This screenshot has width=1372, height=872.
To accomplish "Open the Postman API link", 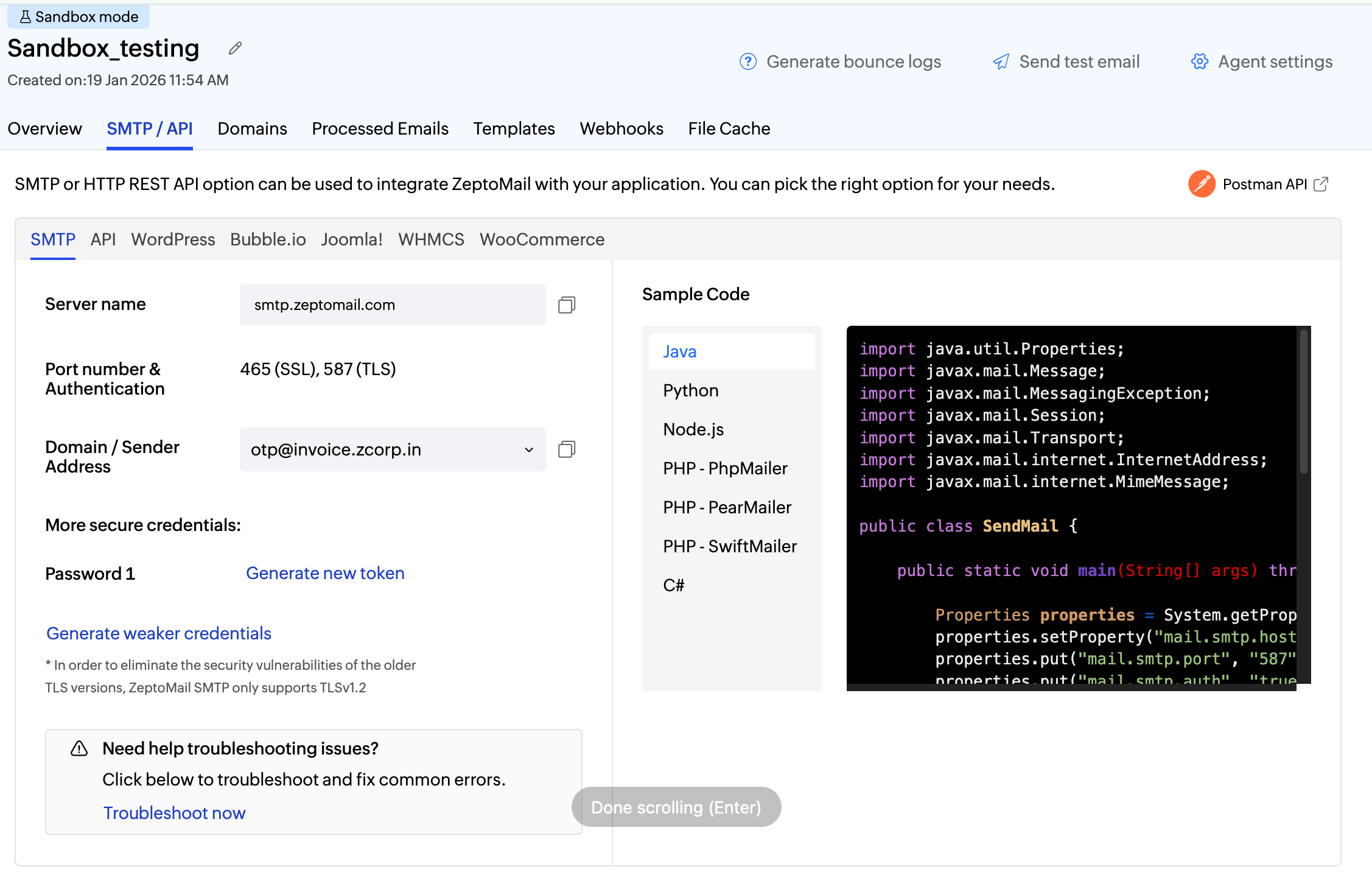I will (1265, 184).
